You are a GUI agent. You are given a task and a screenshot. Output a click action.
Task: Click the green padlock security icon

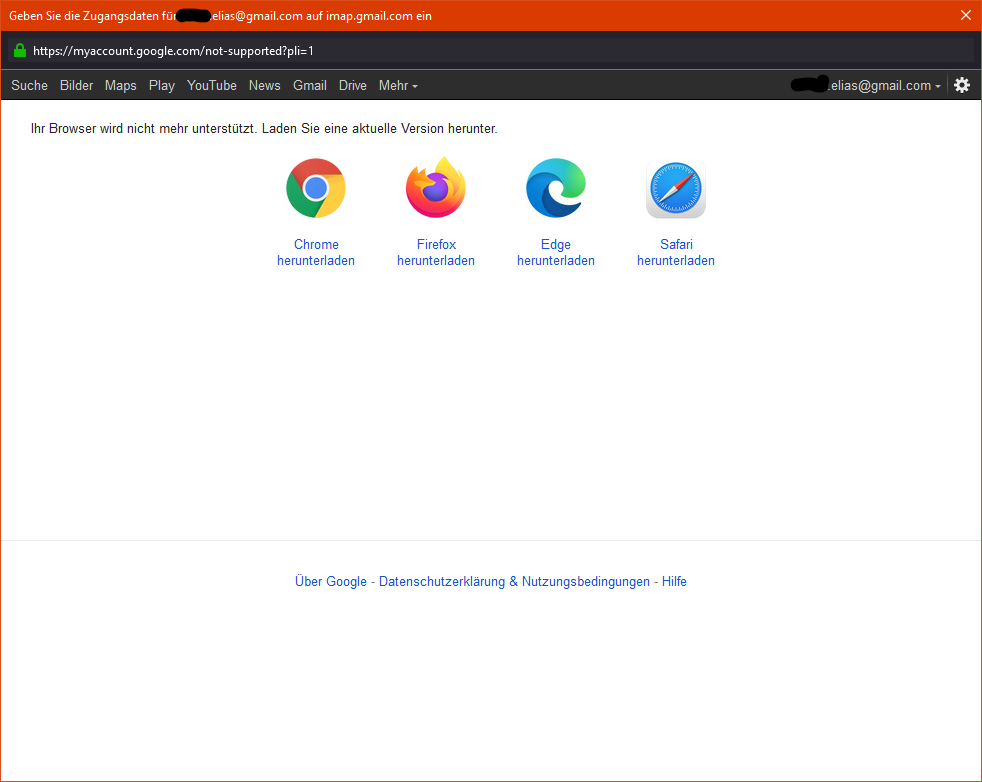(x=20, y=50)
